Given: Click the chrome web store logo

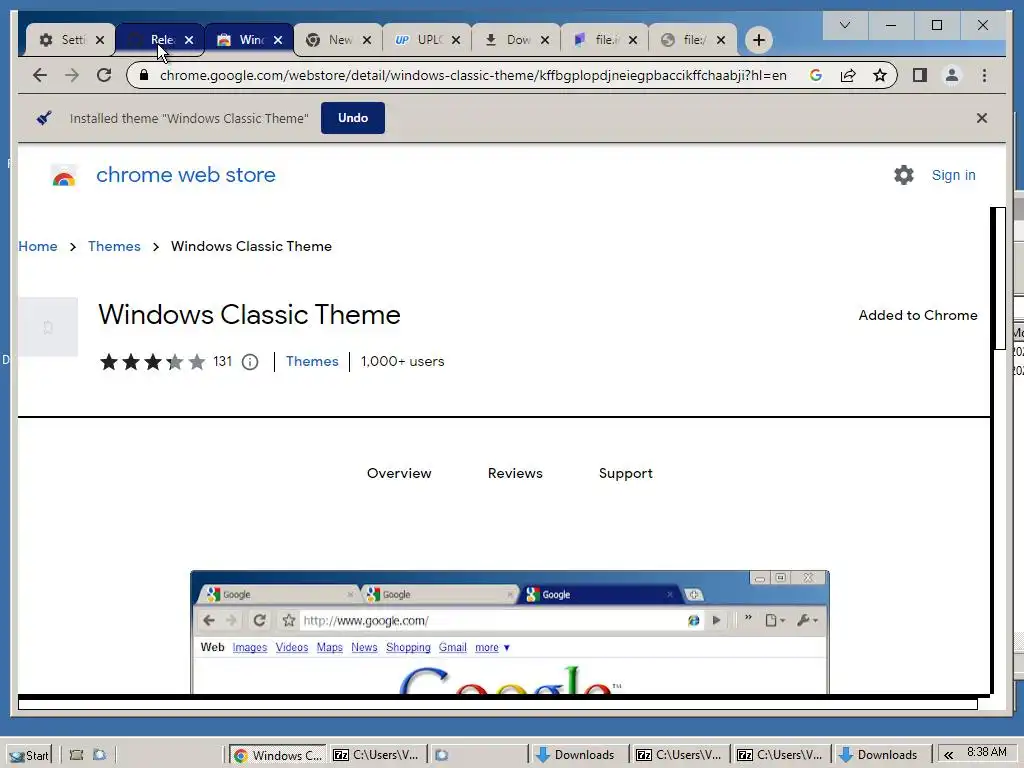Looking at the screenshot, I should click(163, 175).
